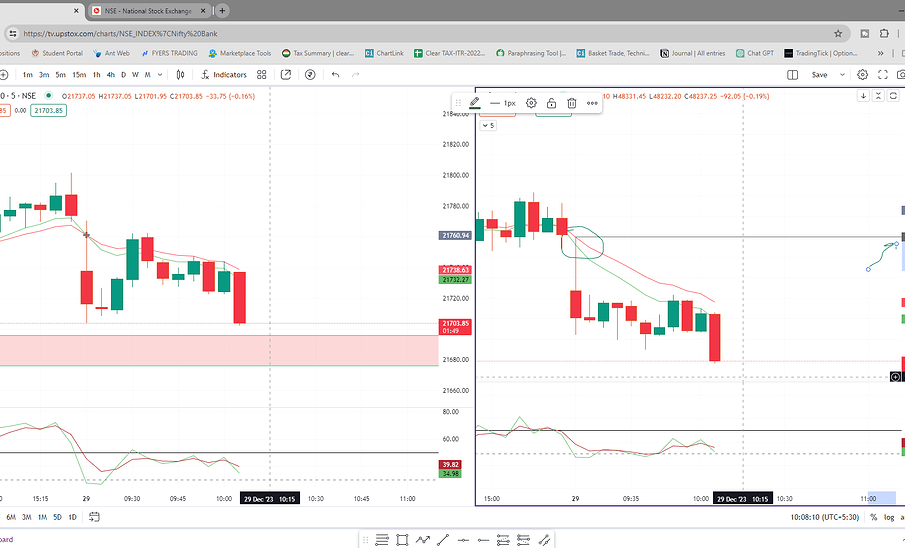Image resolution: width=905 pixels, height=548 pixels.
Task: Click the drawing line color pencil icon
Action: click(474, 103)
